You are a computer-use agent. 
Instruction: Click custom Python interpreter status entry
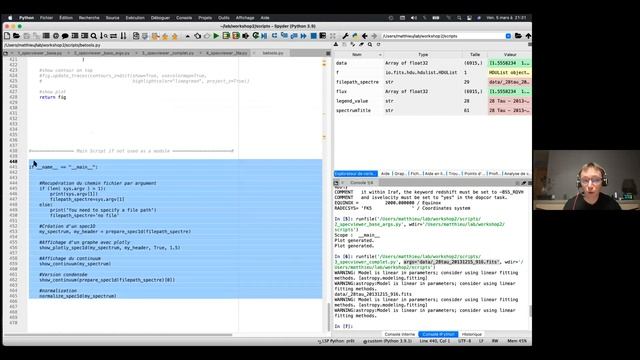click(x=388, y=341)
